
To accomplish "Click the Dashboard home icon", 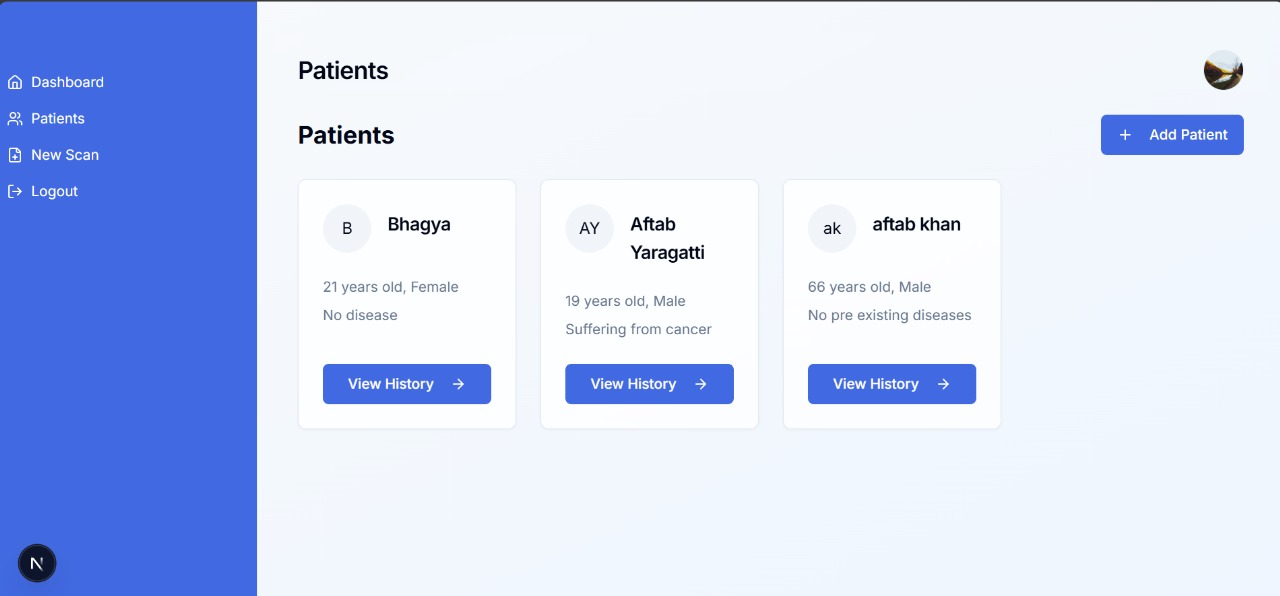I will pos(15,82).
